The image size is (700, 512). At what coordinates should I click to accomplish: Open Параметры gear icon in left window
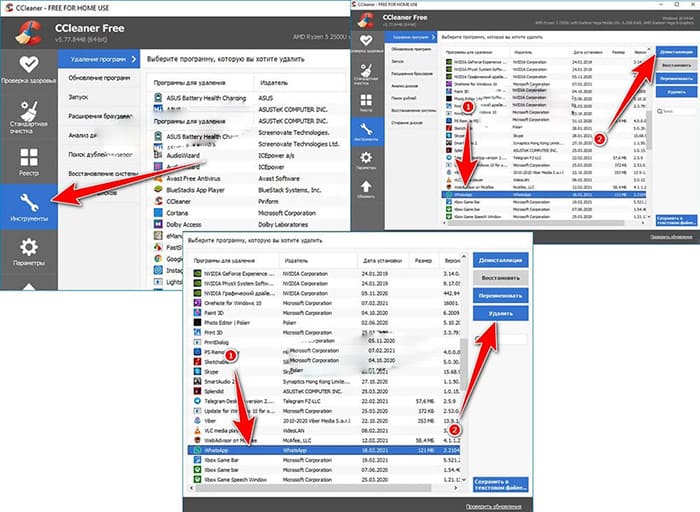point(29,247)
